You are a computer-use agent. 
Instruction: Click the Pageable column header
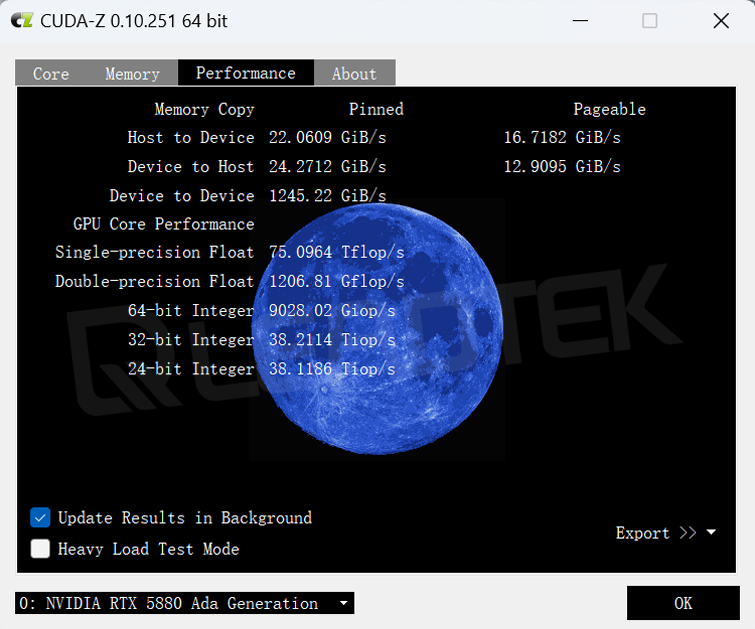pos(610,109)
